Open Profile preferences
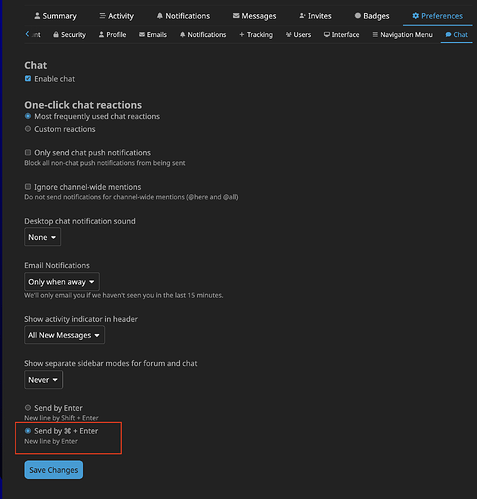The width and height of the screenshot is (477, 499). click(112, 35)
